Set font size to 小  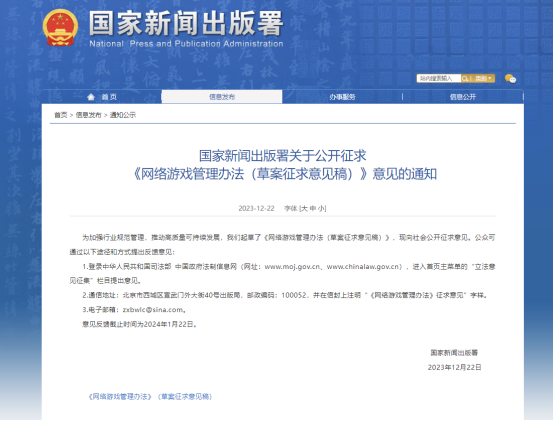tap(321, 208)
